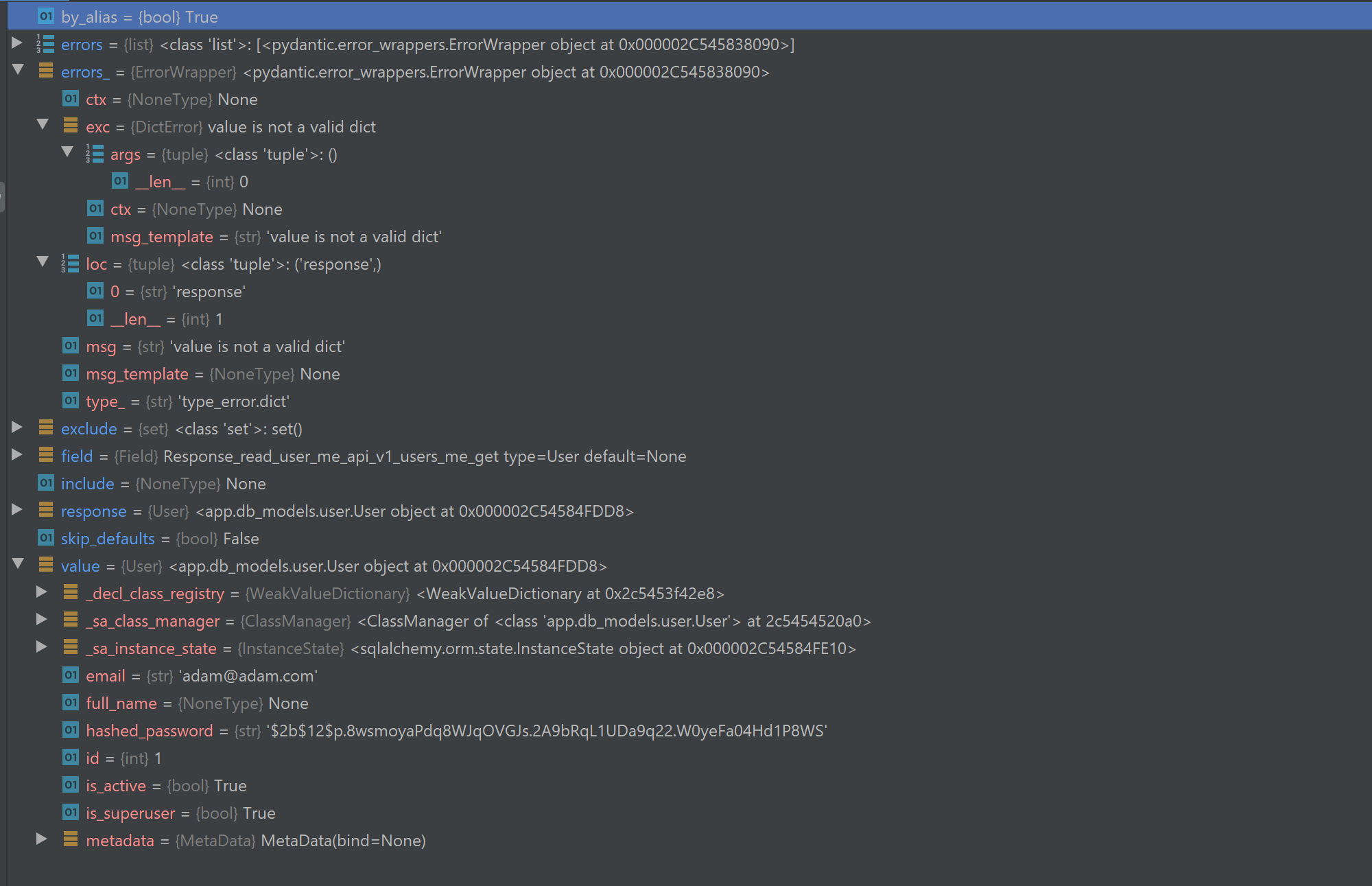Select the hashed_password variable
Screen dimensions: 1372x886
click(x=150, y=730)
